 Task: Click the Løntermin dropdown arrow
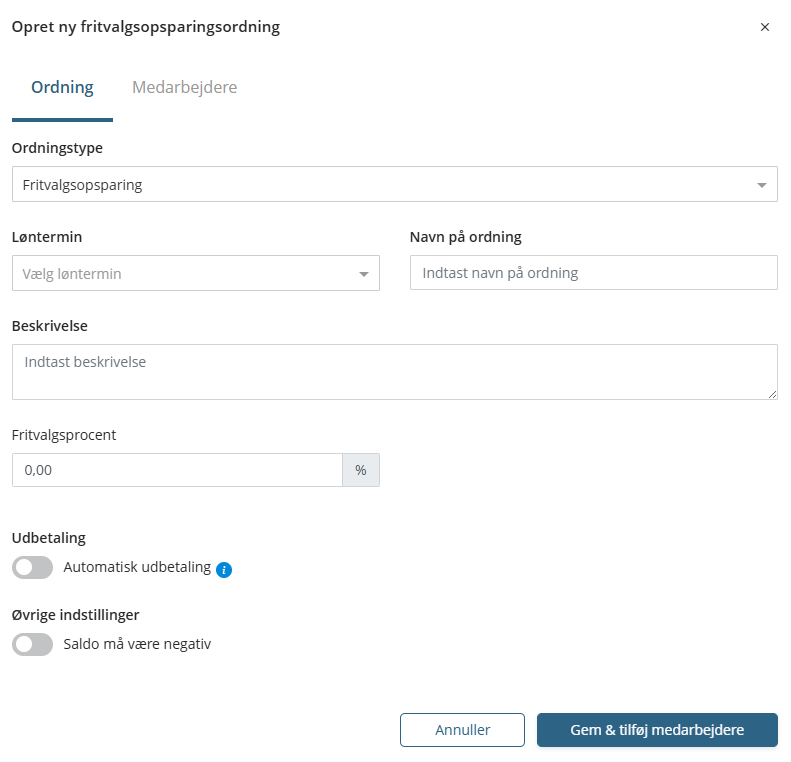tap(364, 274)
